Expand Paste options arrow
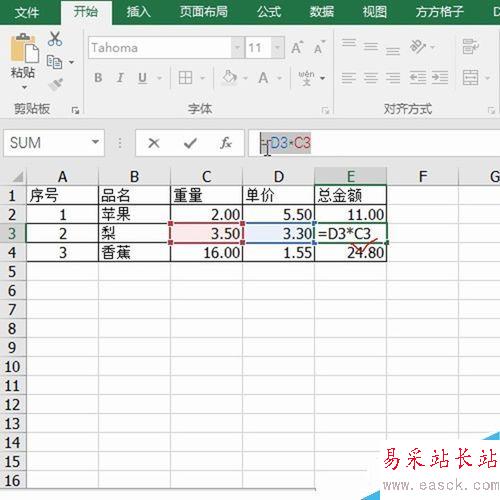The width and height of the screenshot is (500, 500). 24,88
